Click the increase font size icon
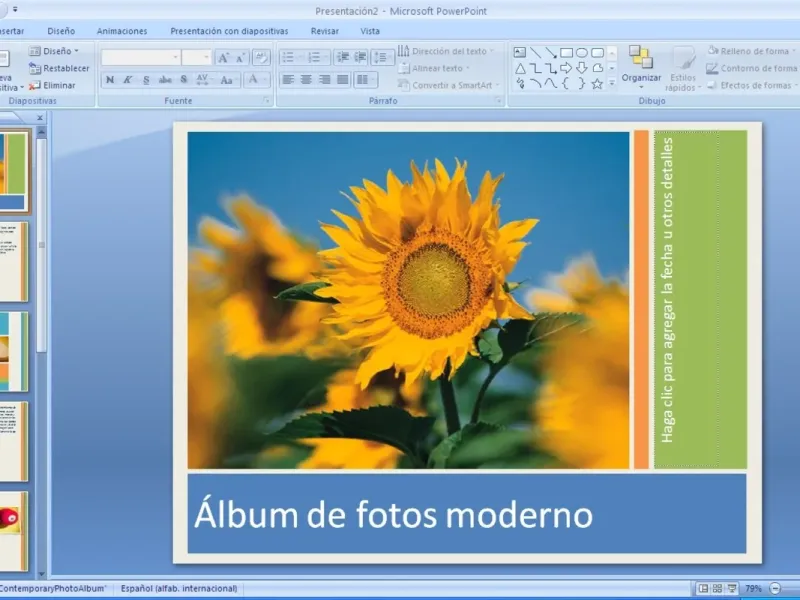The image size is (800, 600). coord(223,57)
